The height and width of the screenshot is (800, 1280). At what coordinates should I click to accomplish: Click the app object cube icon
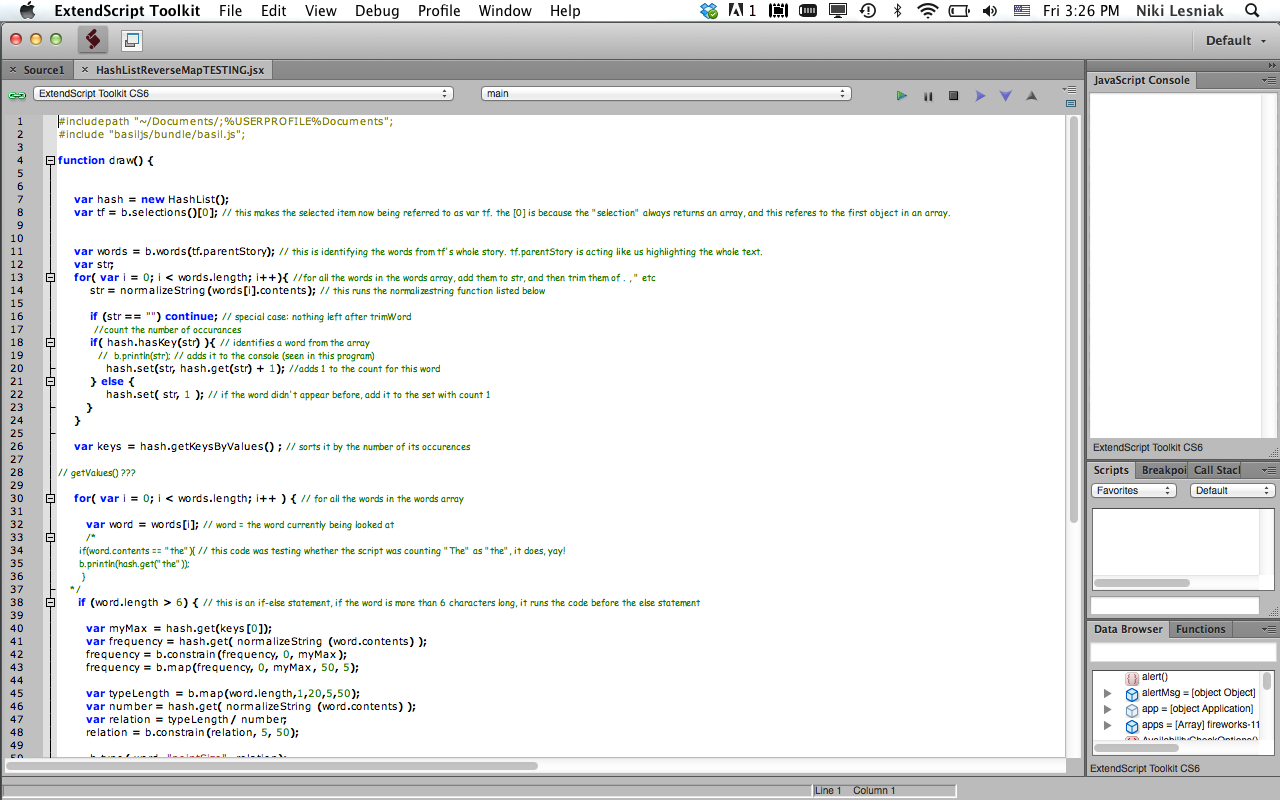tap(1132, 710)
